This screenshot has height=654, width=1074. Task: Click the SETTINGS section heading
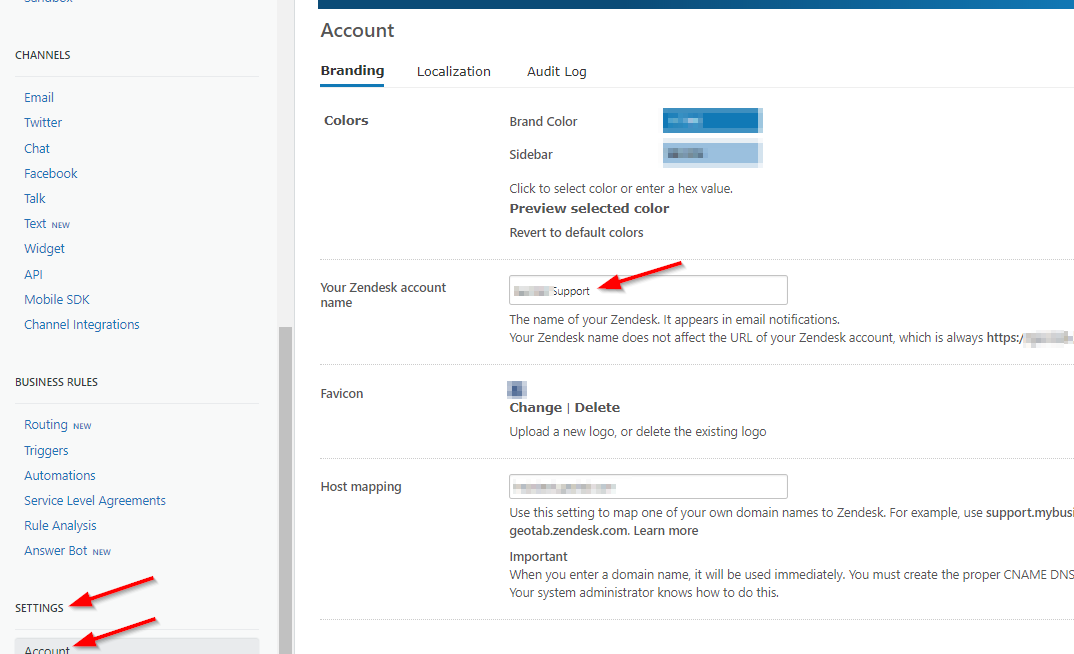pos(39,608)
